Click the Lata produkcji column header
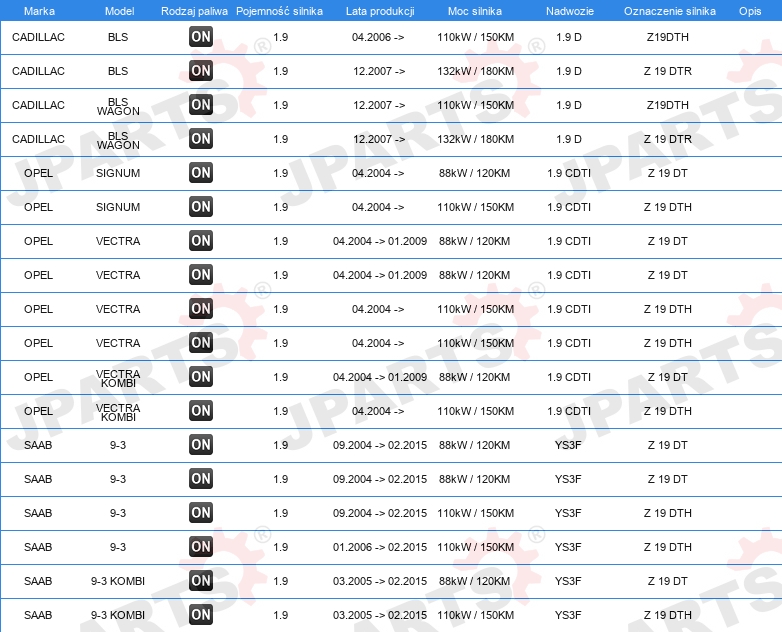782x632 pixels. [380, 11]
